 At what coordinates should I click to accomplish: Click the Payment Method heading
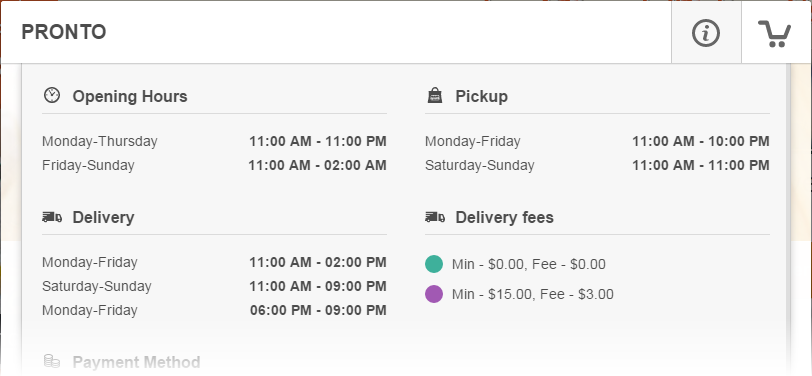[x=136, y=361]
